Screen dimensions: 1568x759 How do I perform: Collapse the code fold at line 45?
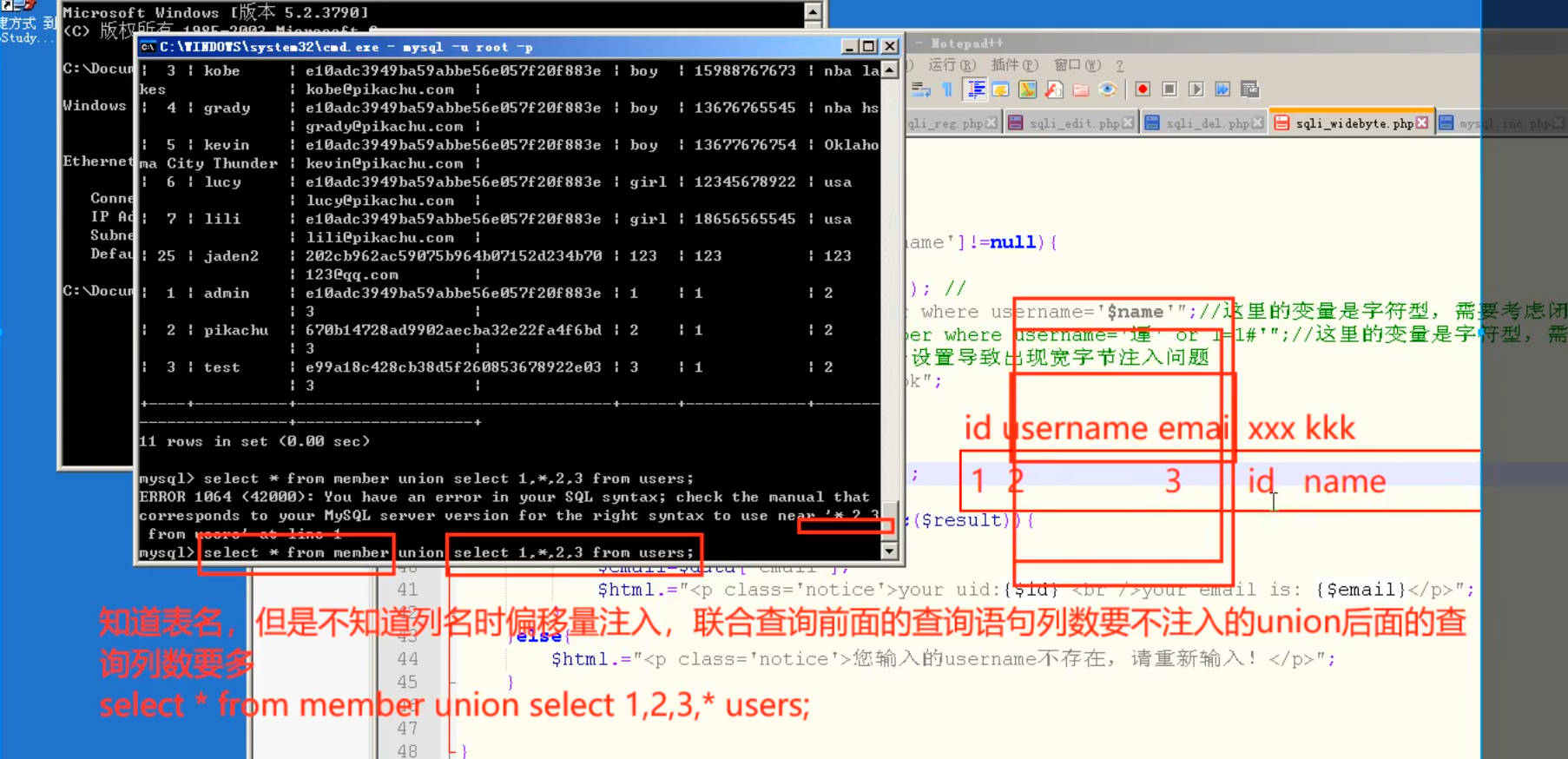click(451, 683)
